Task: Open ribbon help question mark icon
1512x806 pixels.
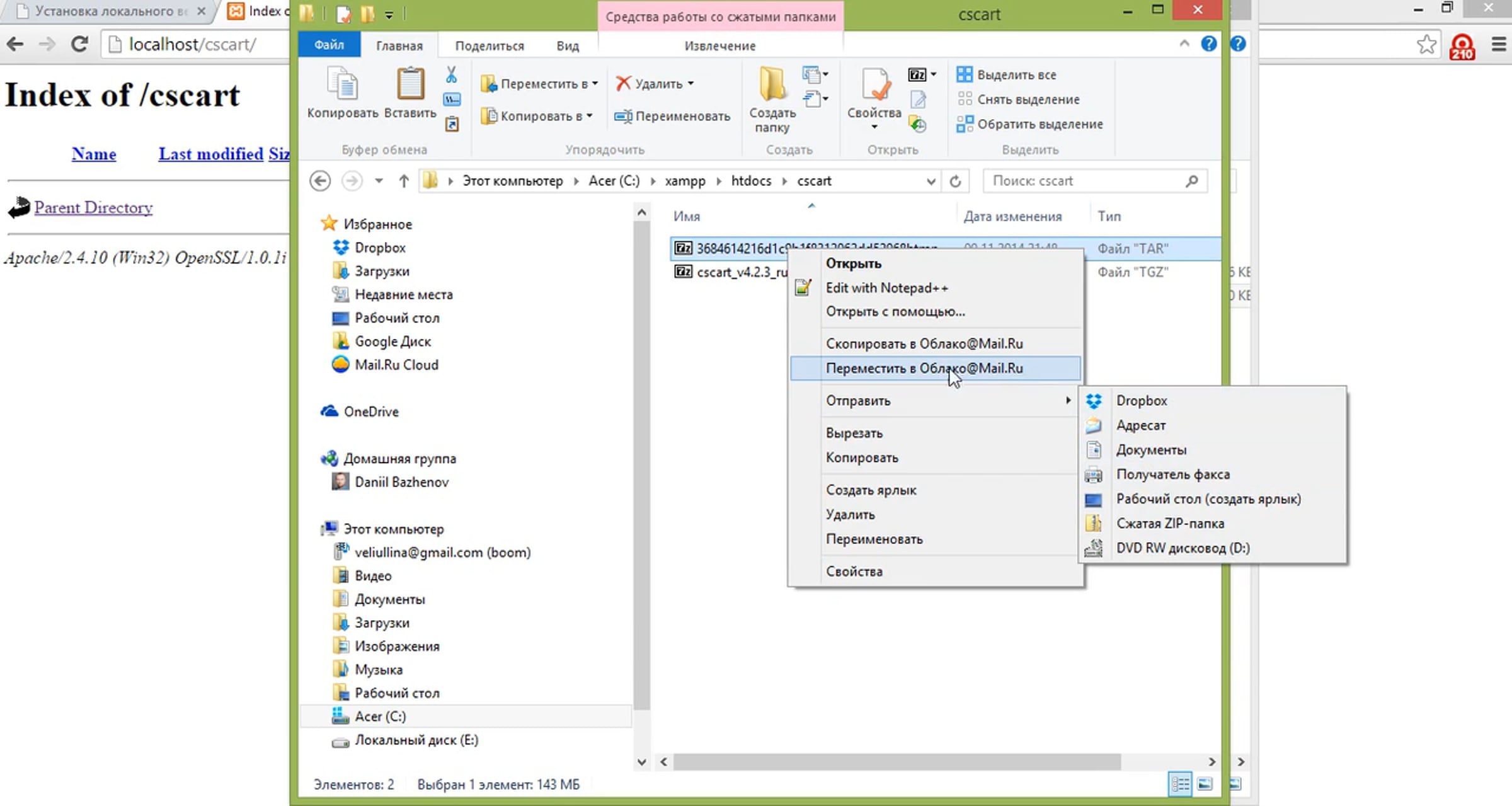Action: tap(1208, 44)
